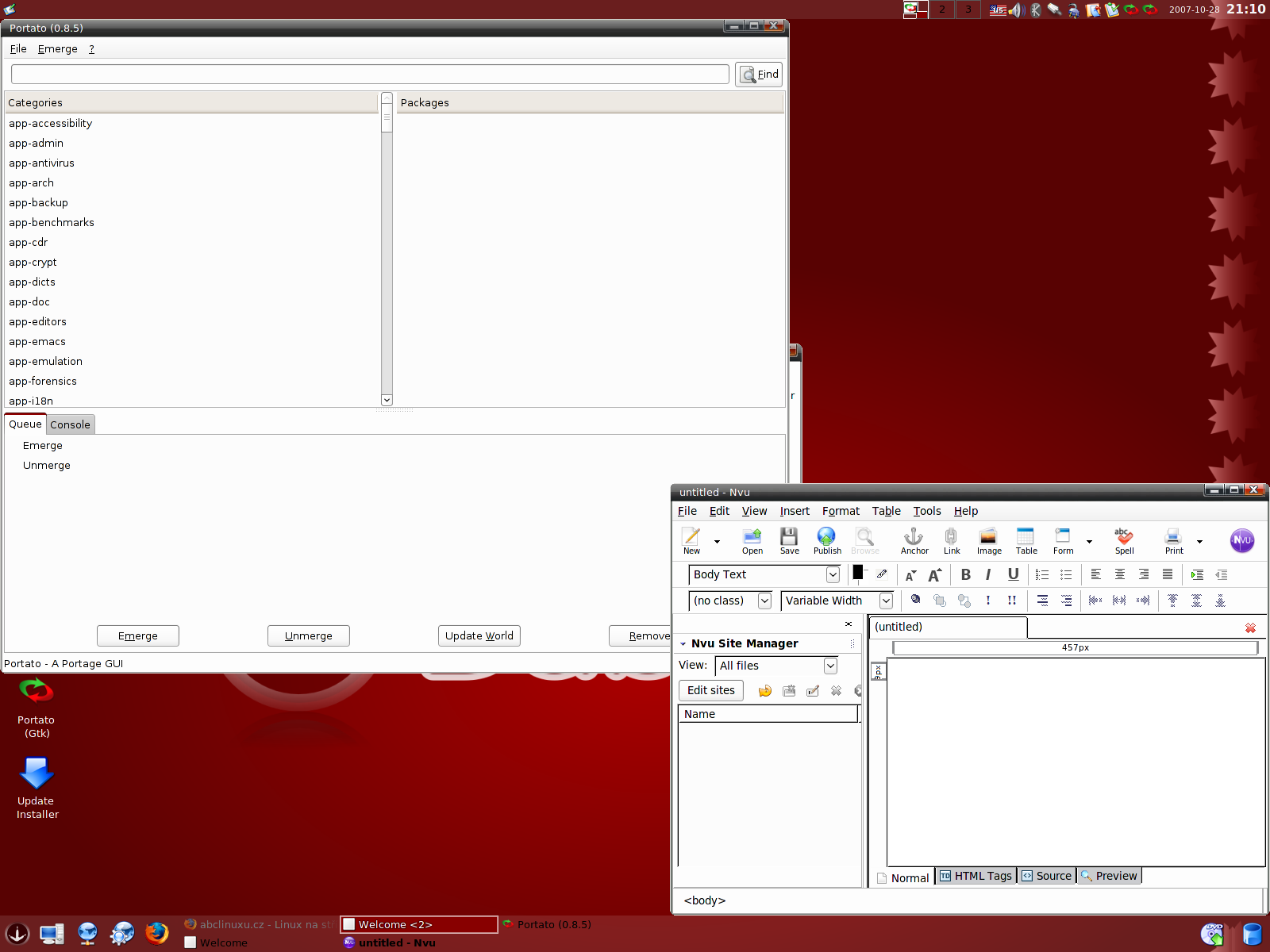The height and width of the screenshot is (952, 1270).
Task: Click the Link icon in Nvu toolbar
Action: coord(952,540)
